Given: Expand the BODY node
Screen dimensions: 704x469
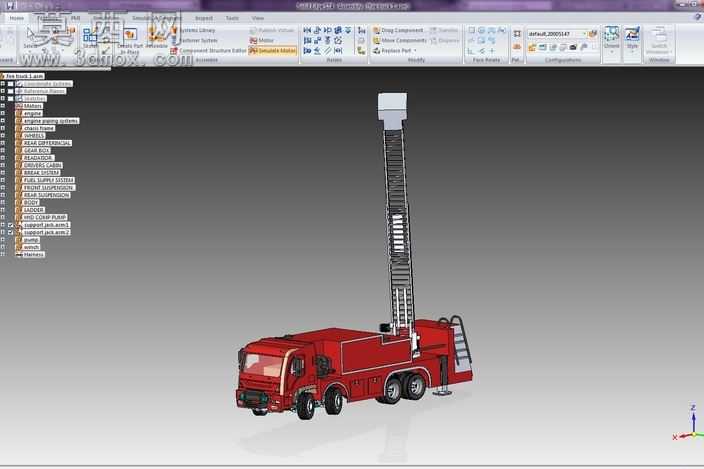Looking at the screenshot, I should click(3, 202).
